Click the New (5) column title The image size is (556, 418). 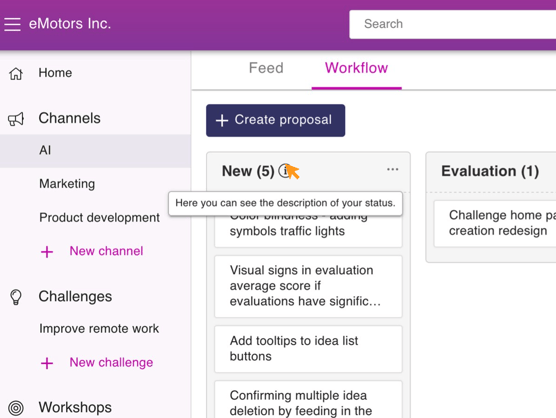pyautogui.click(x=248, y=171)
